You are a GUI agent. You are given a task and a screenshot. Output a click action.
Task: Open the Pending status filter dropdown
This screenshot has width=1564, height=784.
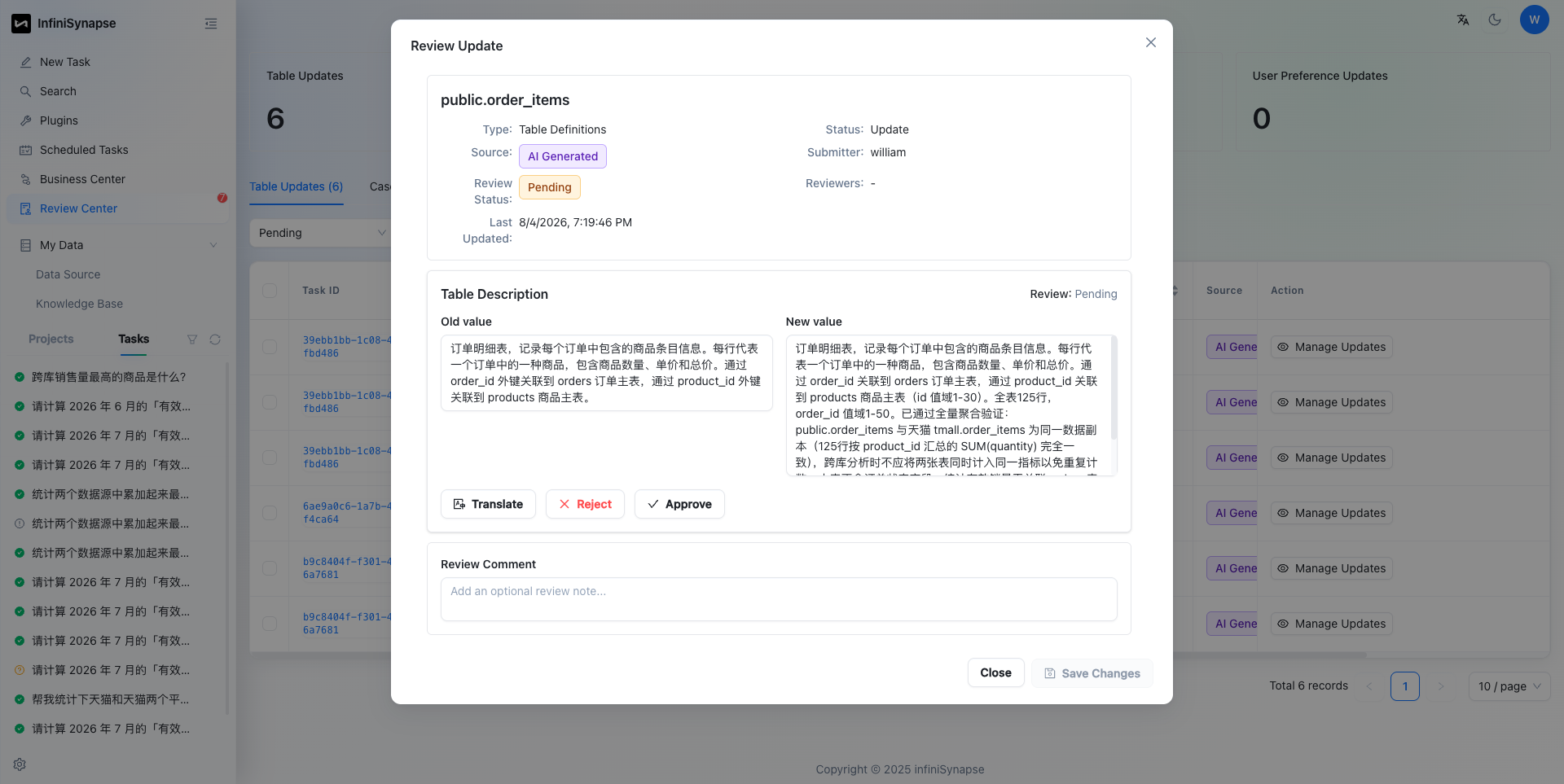pos(321,233)
